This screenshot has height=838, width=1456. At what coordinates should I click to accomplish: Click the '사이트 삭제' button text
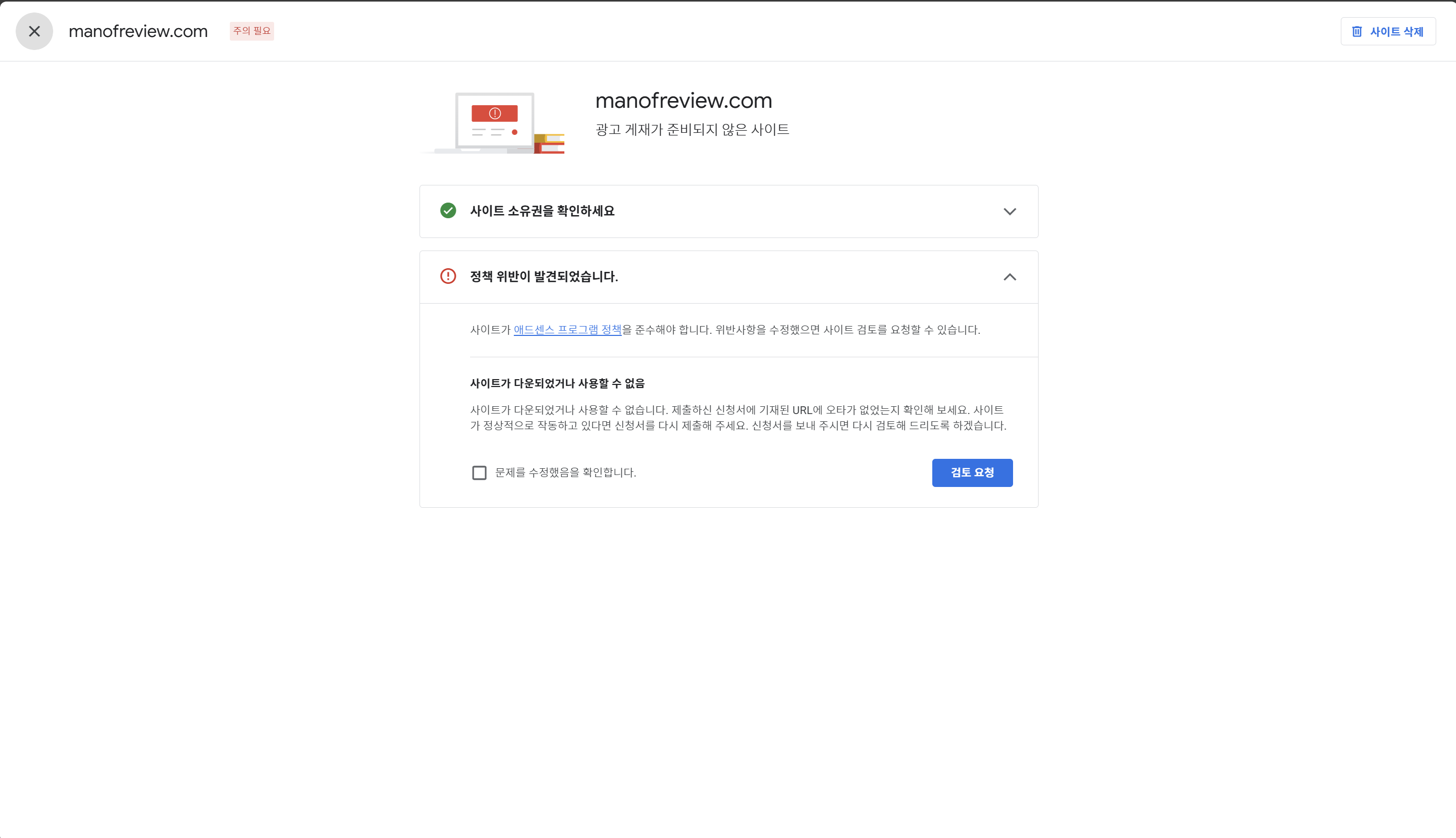click(1396, 32)
